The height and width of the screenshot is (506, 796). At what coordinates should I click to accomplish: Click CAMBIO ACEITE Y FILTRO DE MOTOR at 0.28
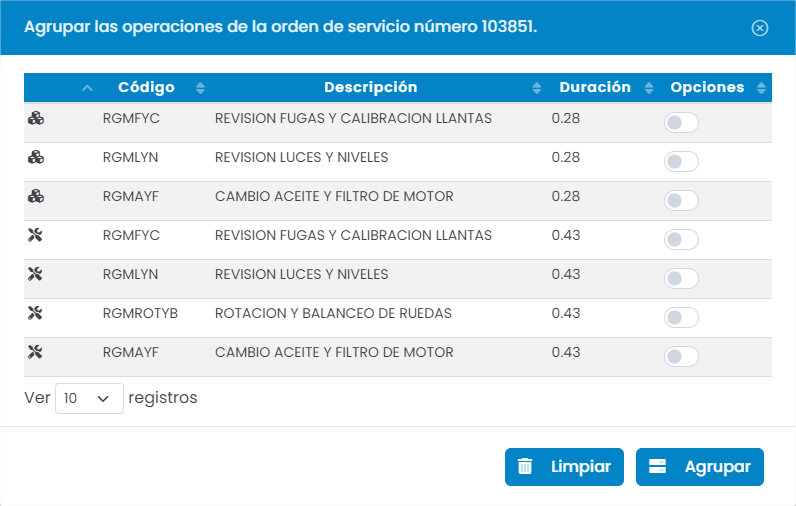click(x=334, y=197)
